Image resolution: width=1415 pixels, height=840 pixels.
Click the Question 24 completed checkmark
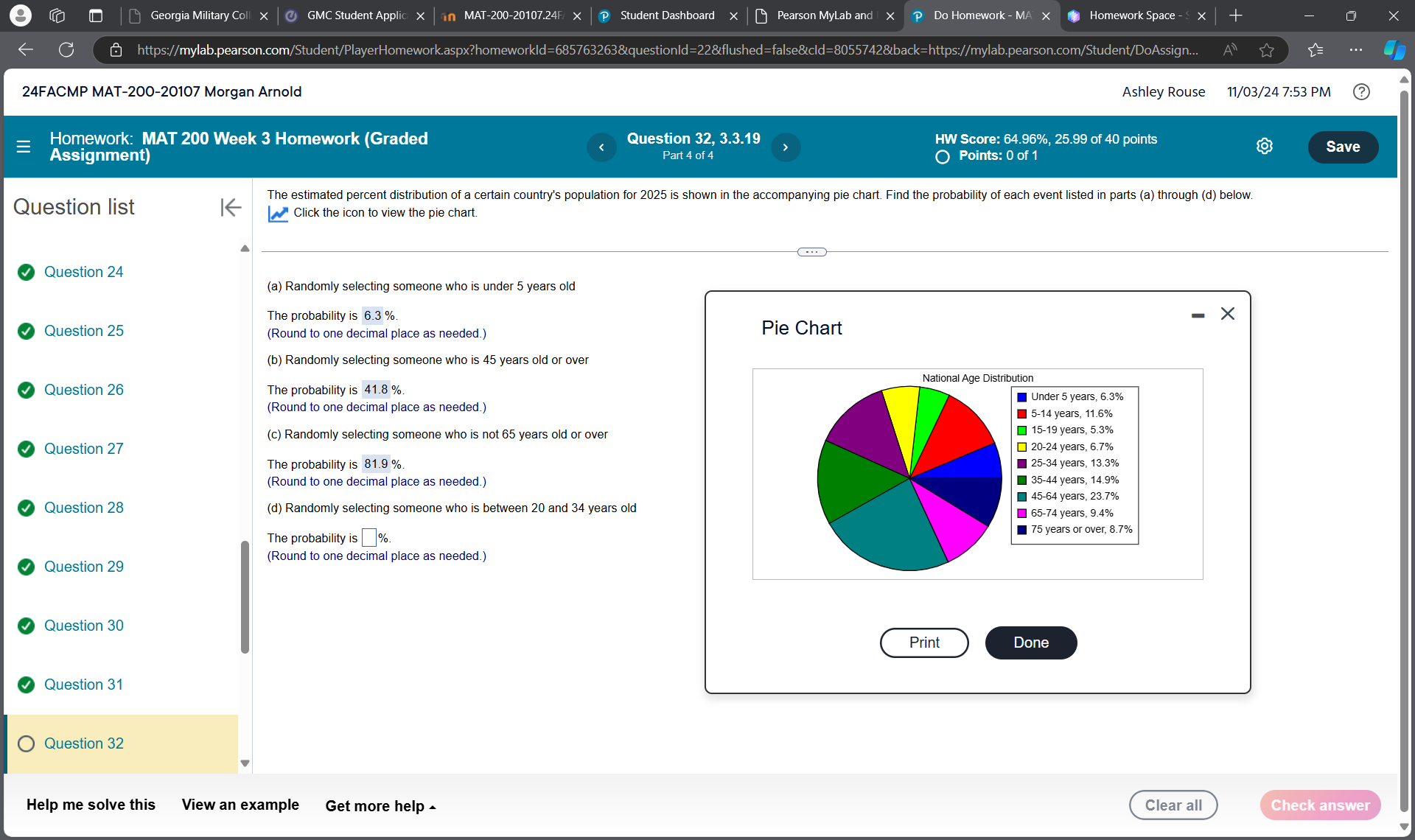(27, 273)
